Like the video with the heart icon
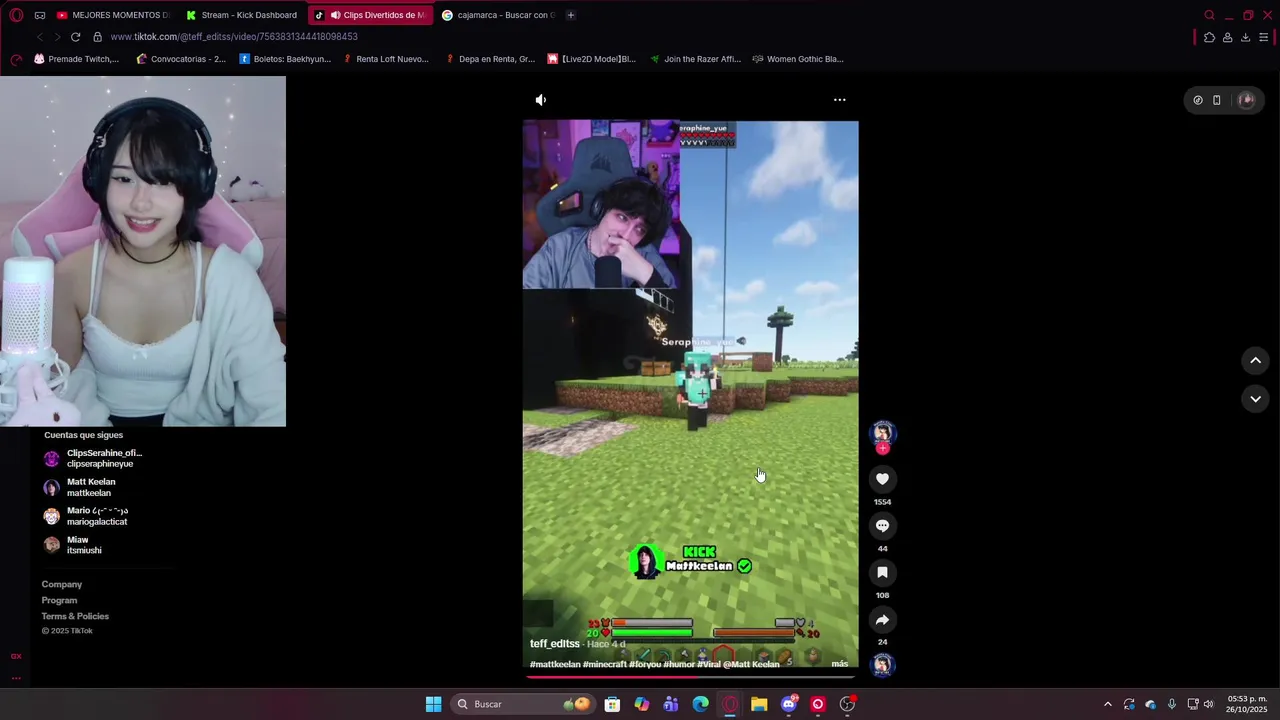Image resolution: width=1280 pixels, height=720 pixels. coord(882,479)
